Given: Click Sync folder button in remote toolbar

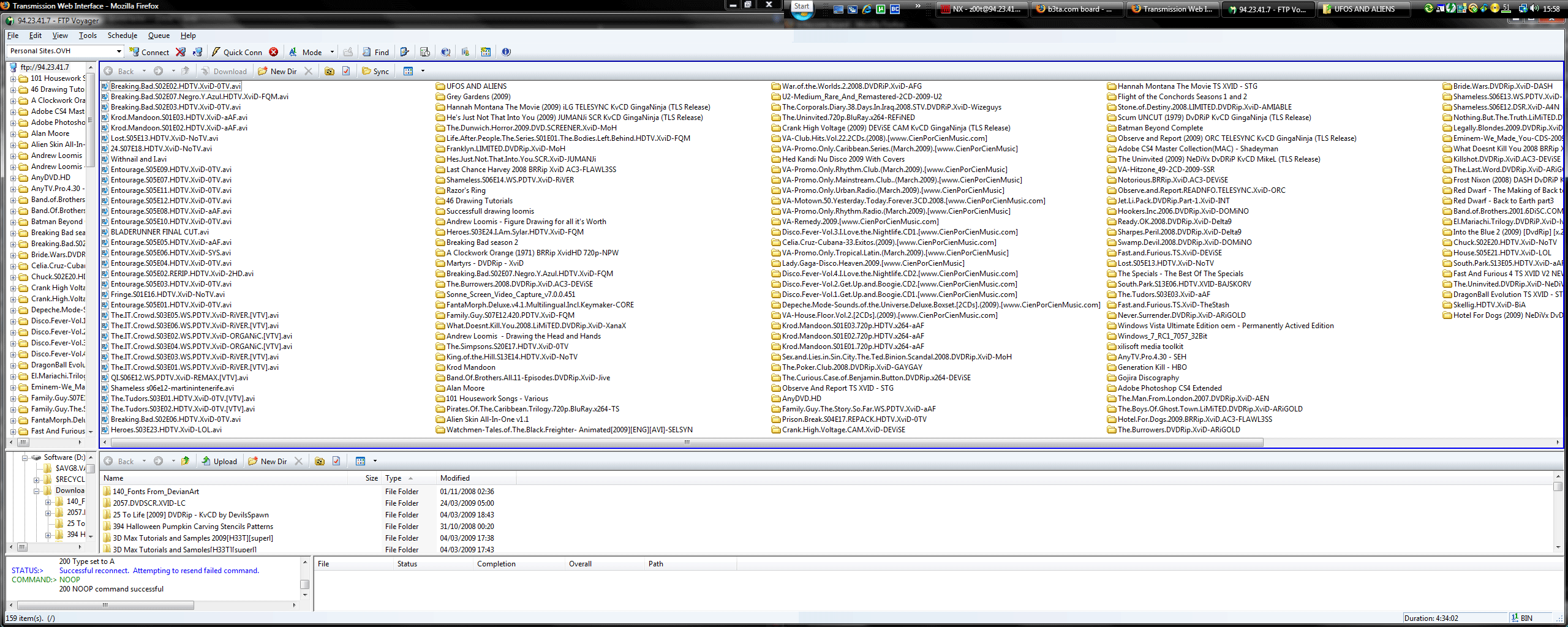Looking at the screenshot, I should (x=375, y=71).
